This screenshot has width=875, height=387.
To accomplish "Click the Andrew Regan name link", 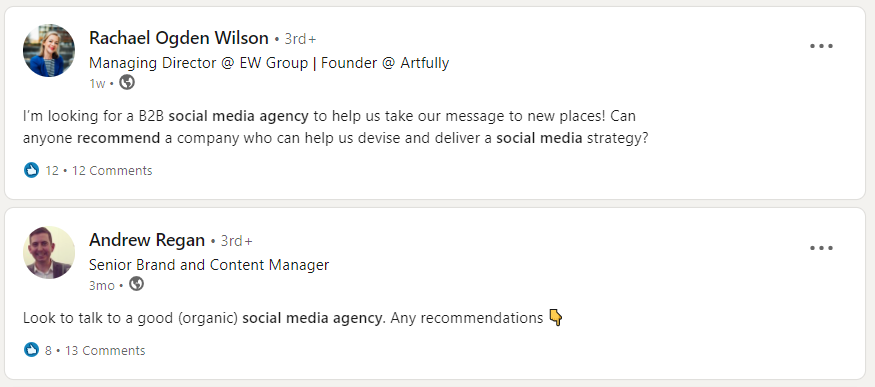I will click(147, 240).
